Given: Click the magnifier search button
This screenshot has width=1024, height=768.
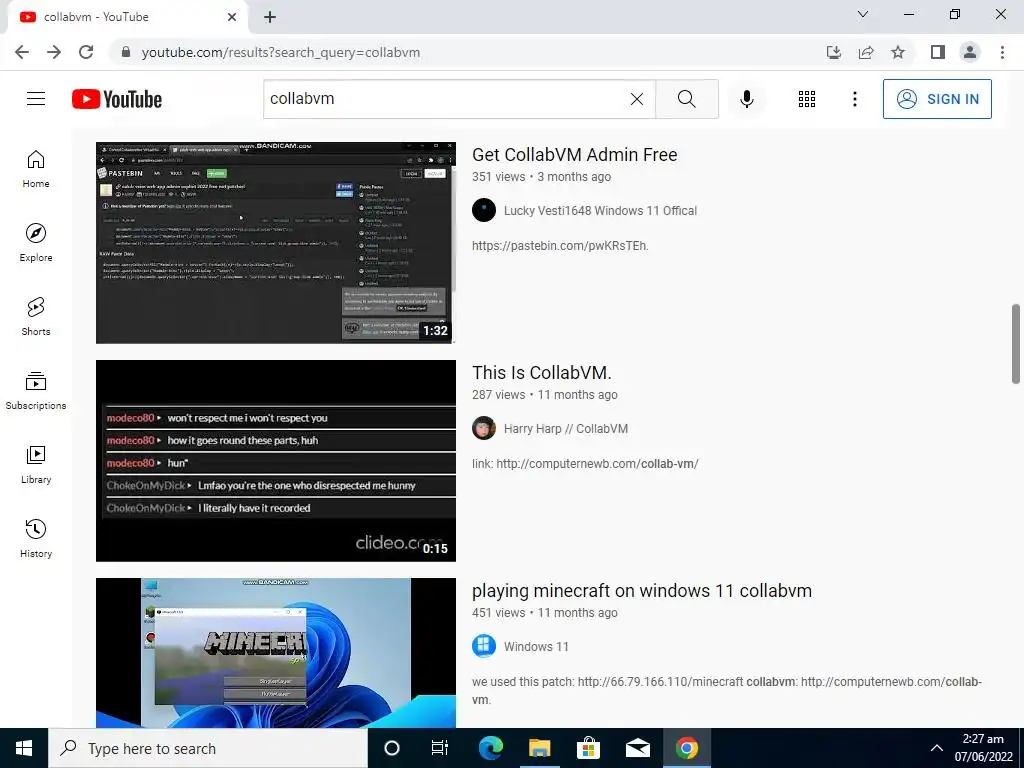Looking at the screenshot, I should pos(686,99).
